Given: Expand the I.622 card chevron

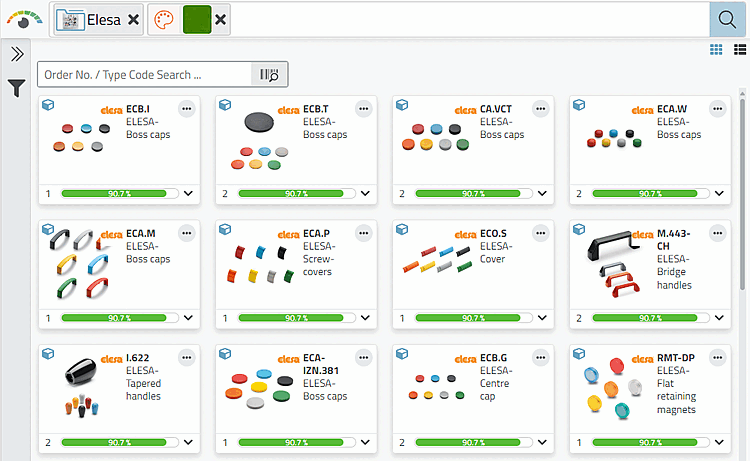Looking at the screenshot, I should 188,442.
